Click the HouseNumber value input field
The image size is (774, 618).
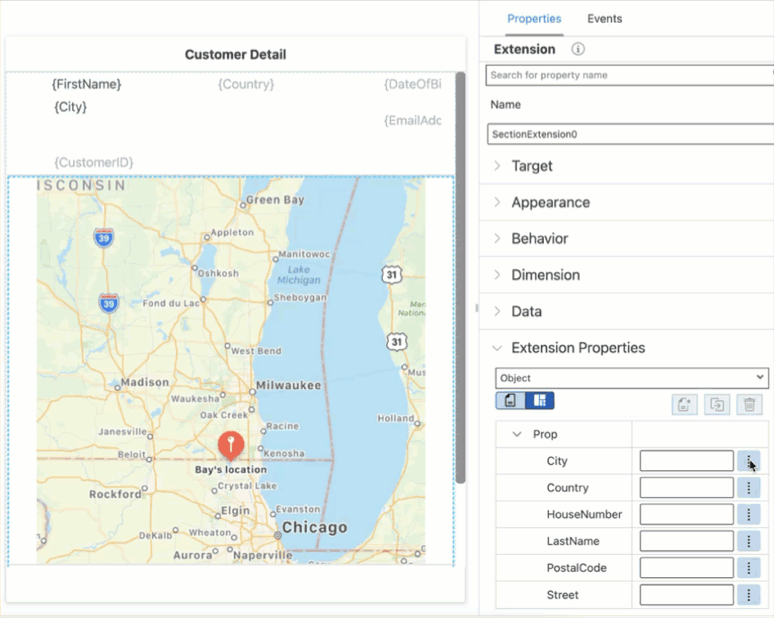[x=686, y=514]
